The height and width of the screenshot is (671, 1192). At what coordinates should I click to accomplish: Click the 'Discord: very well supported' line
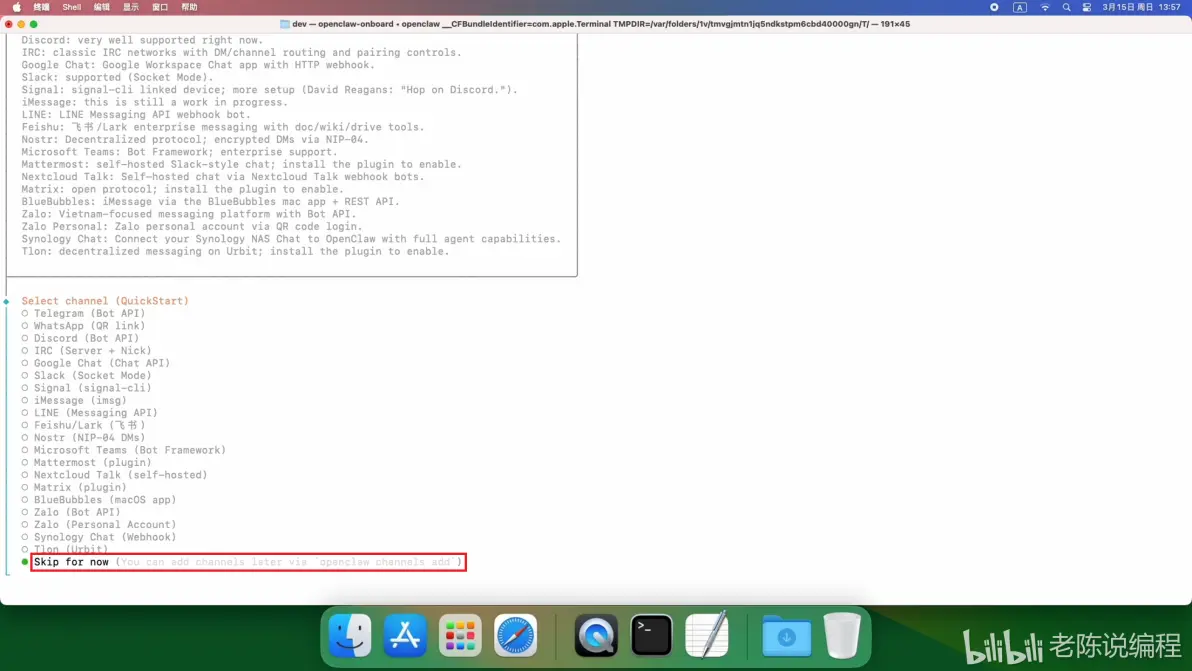(142, 40)
